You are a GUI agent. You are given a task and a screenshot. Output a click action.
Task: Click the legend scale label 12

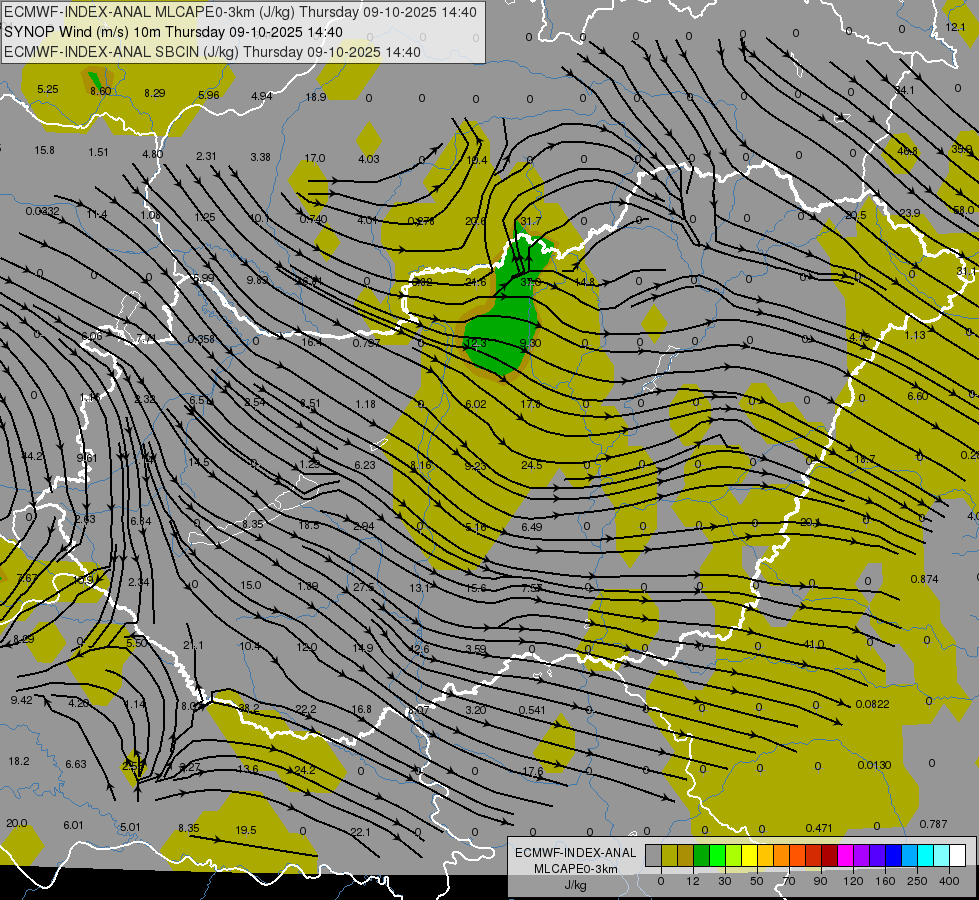(693, 880)
